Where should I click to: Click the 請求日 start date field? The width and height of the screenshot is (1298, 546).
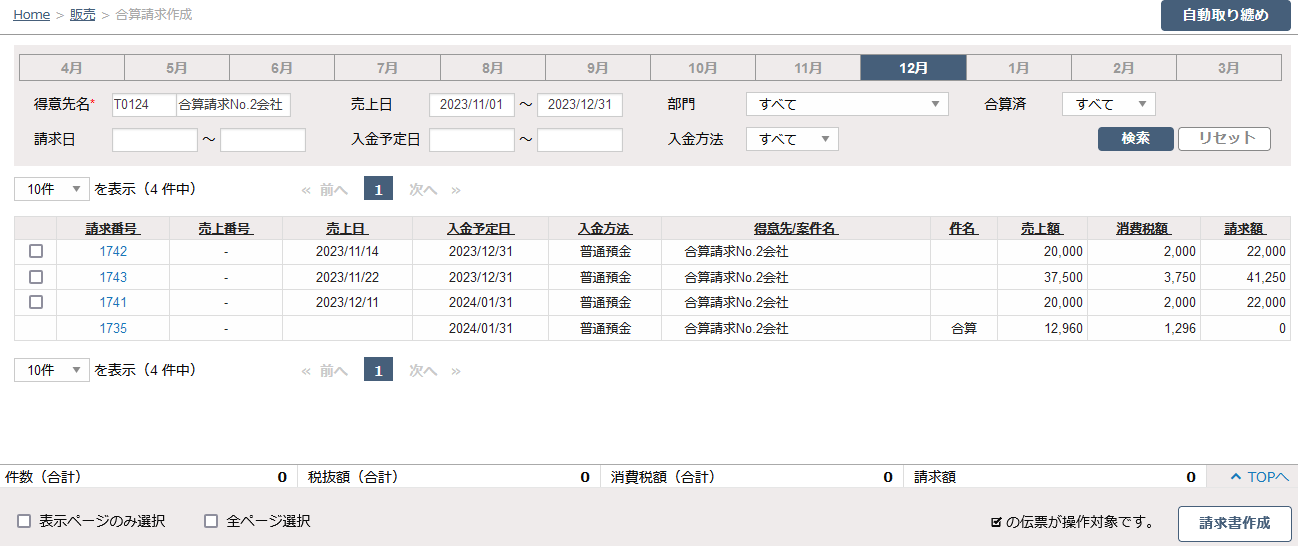[x=155, y=140]
